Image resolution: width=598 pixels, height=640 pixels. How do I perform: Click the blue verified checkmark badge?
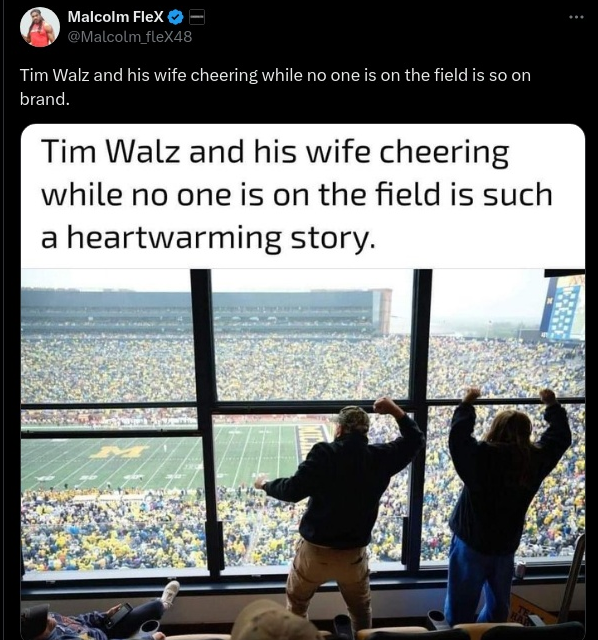click(176, 17)
